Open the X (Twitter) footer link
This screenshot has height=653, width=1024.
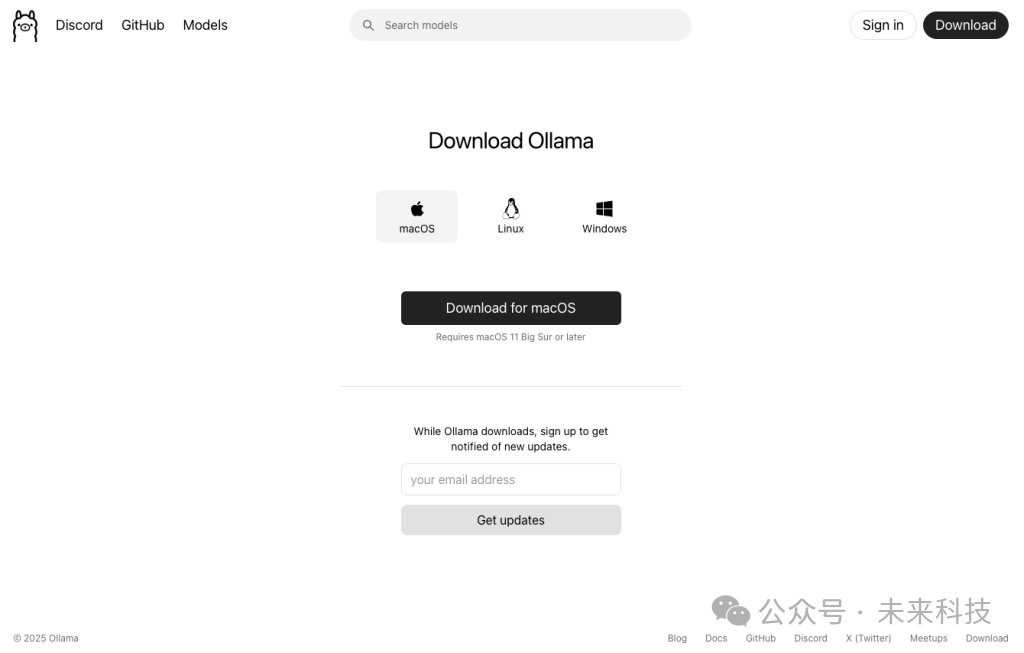pos(868,639)
